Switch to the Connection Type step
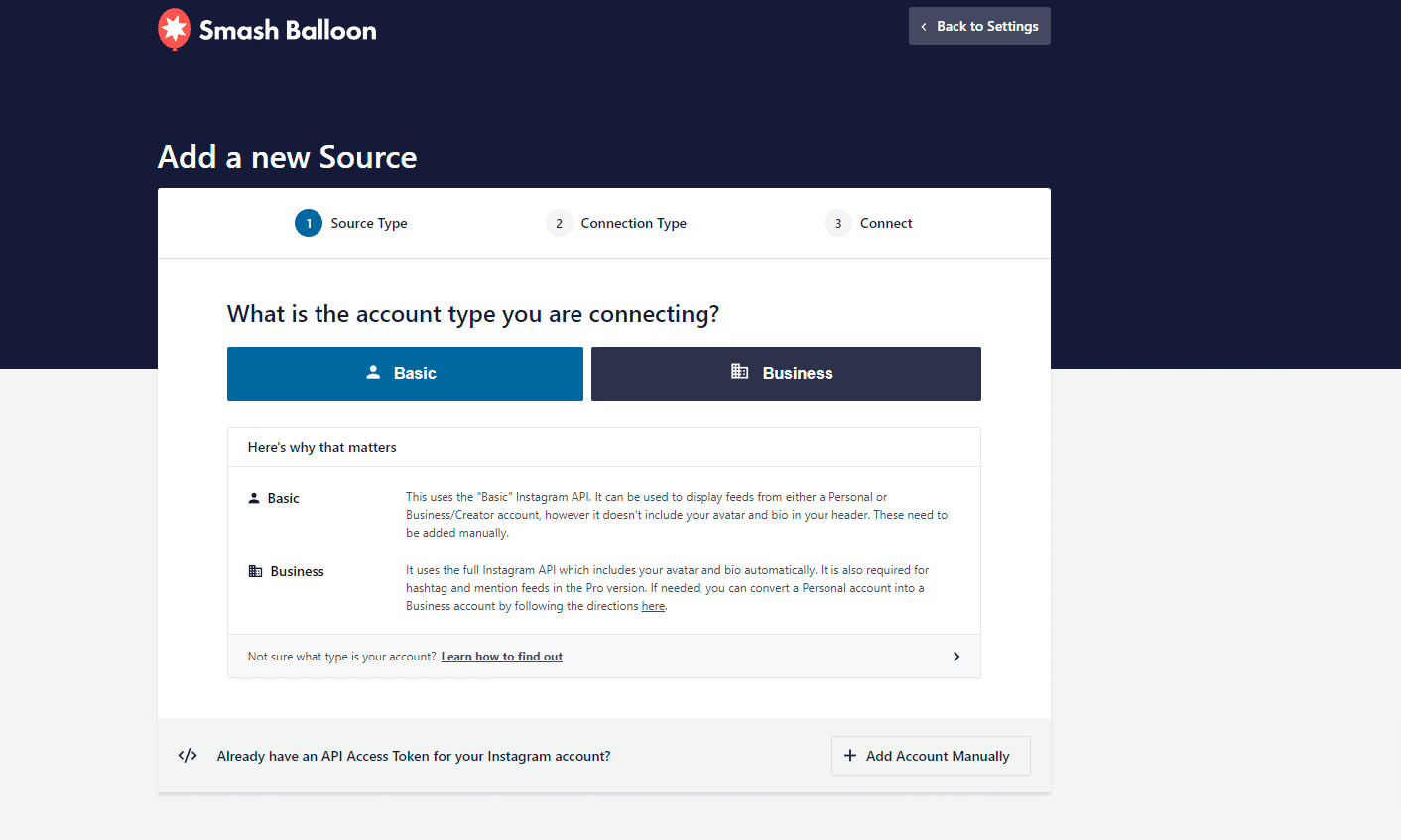Viewport: 1401px width, 840px height. 633,224
